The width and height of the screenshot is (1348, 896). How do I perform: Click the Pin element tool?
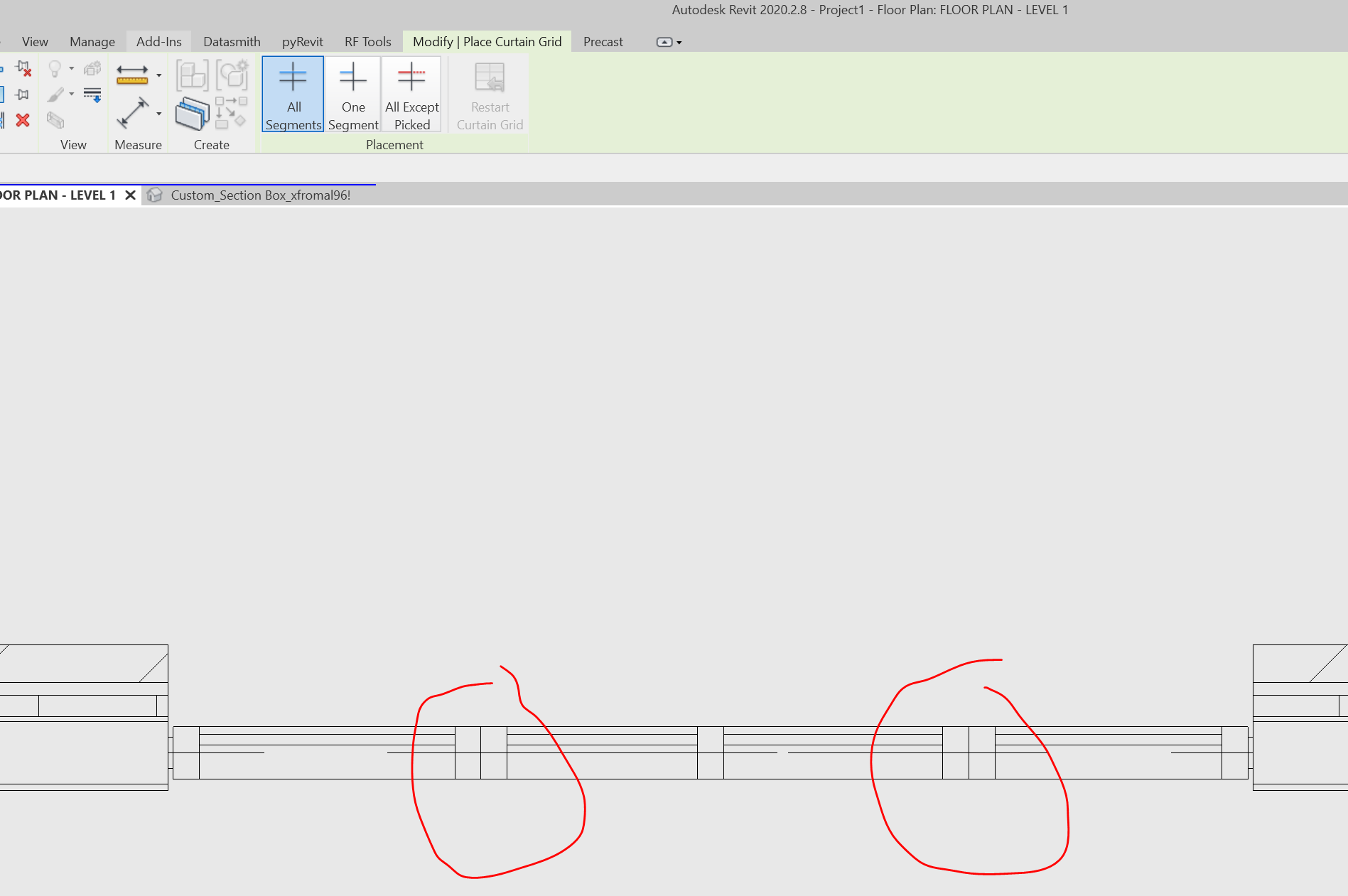[x=23, y=94]
